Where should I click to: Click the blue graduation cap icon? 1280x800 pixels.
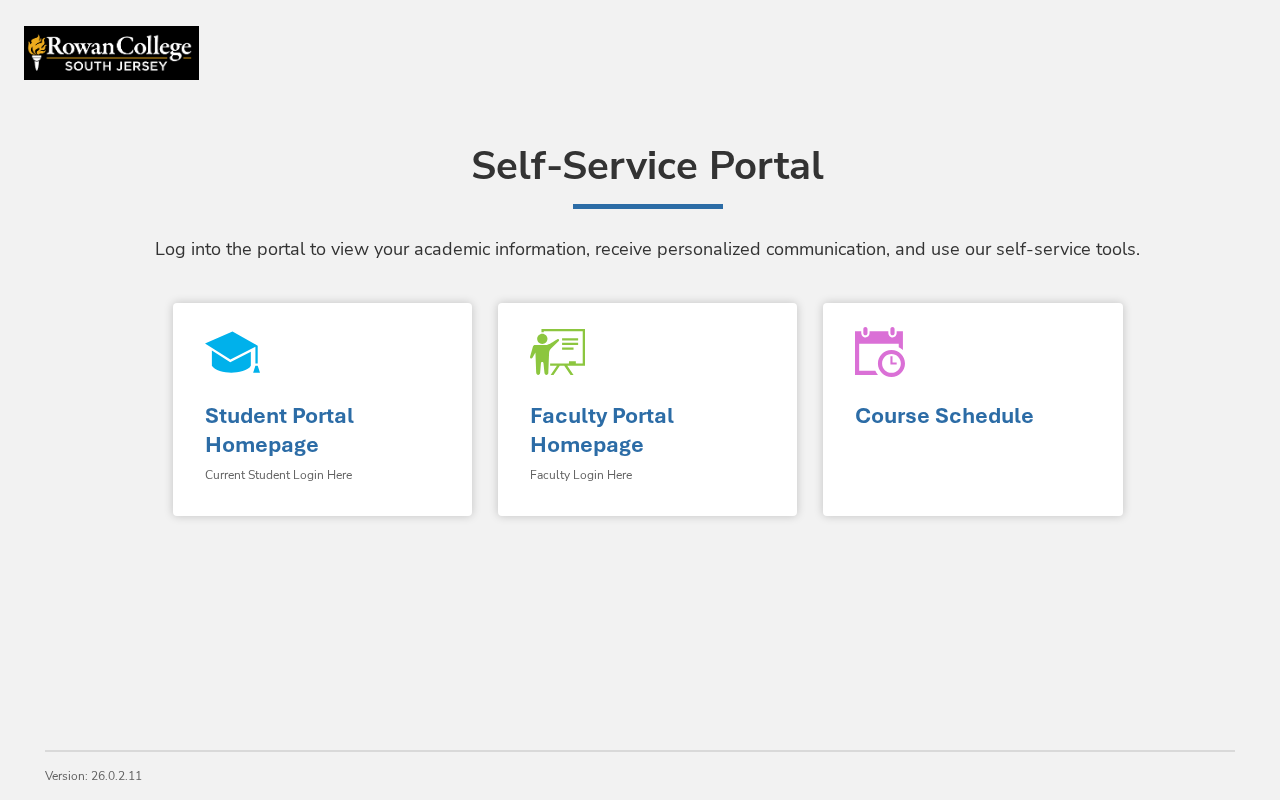232,352
